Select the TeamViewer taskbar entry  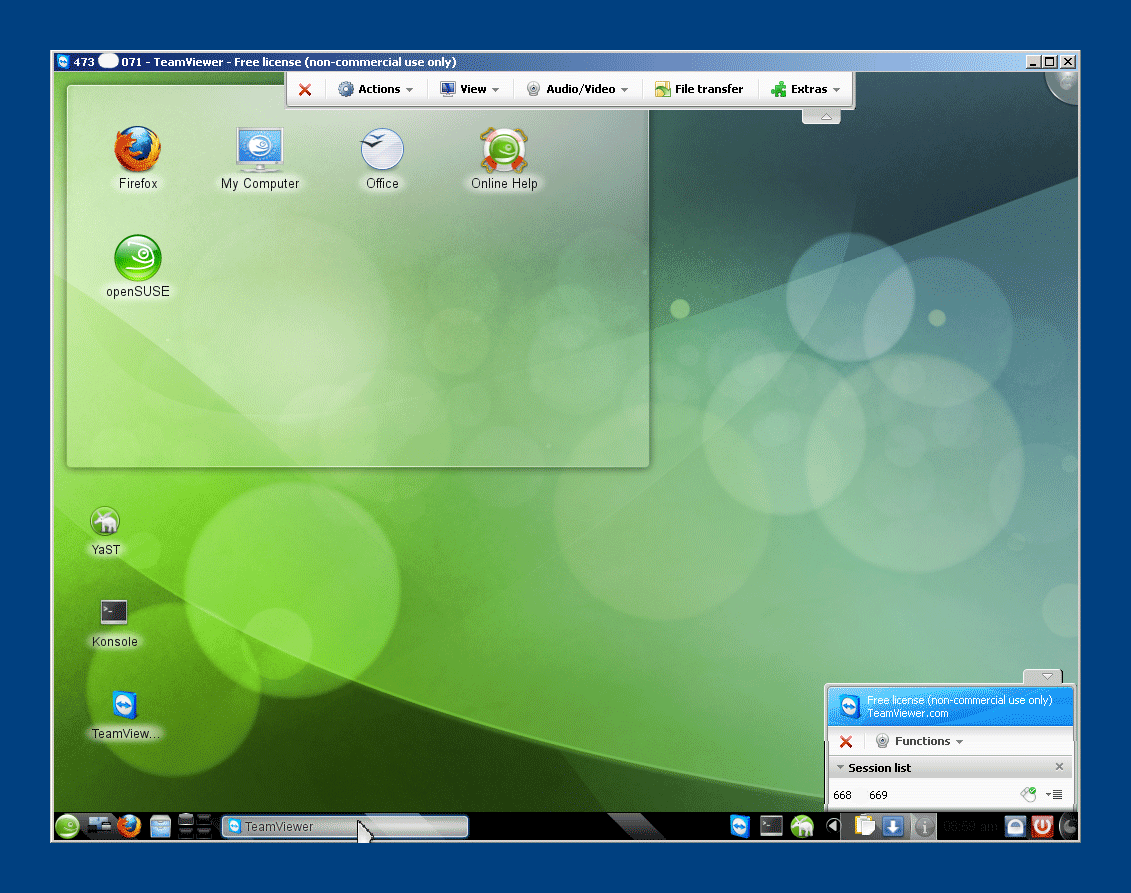(x=345, y=827)
